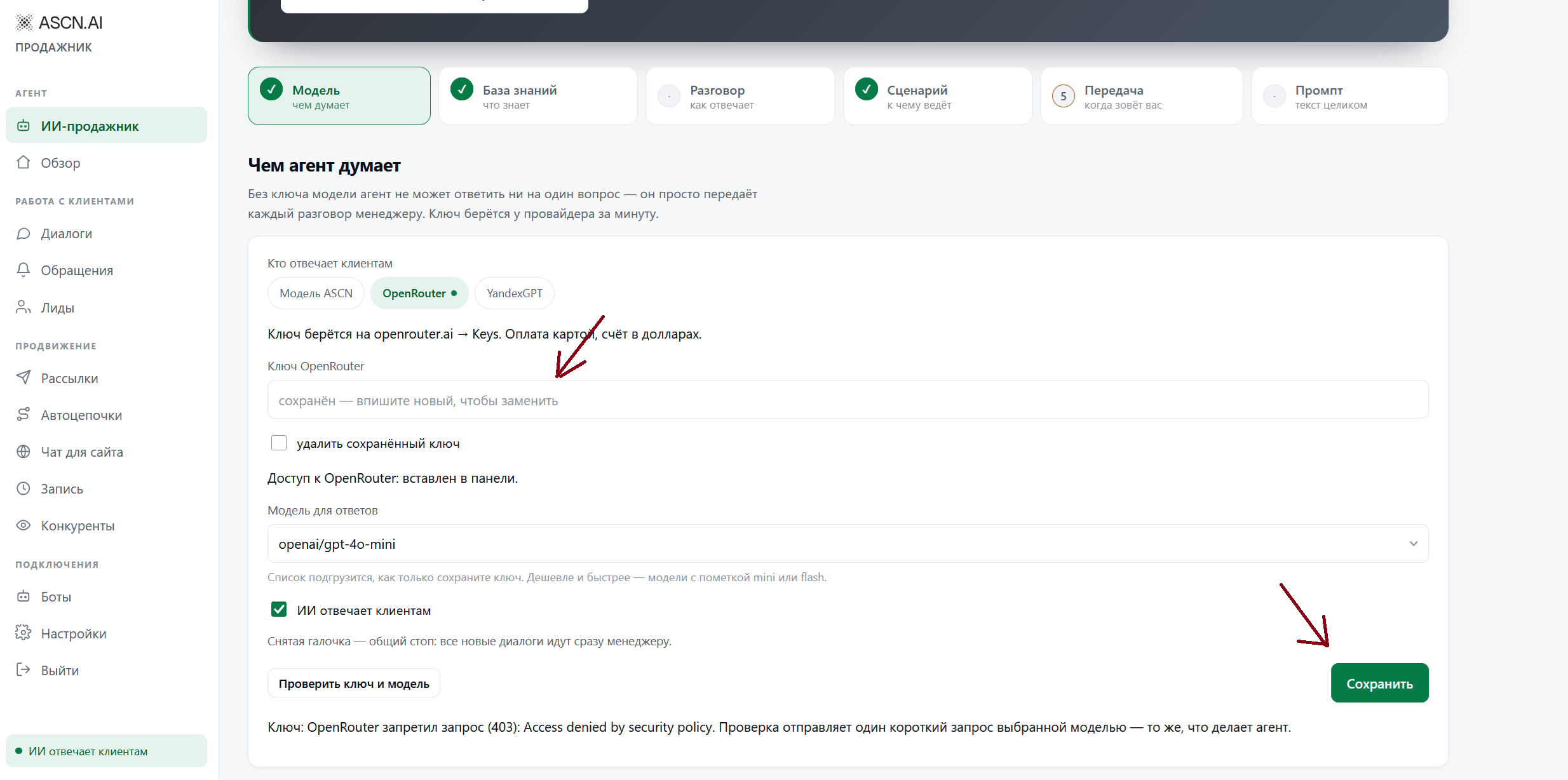Screen dimensions: 1568x780
Task: Click the Обзор home icon
Action: pyautogui.click(x=24, y=163)
